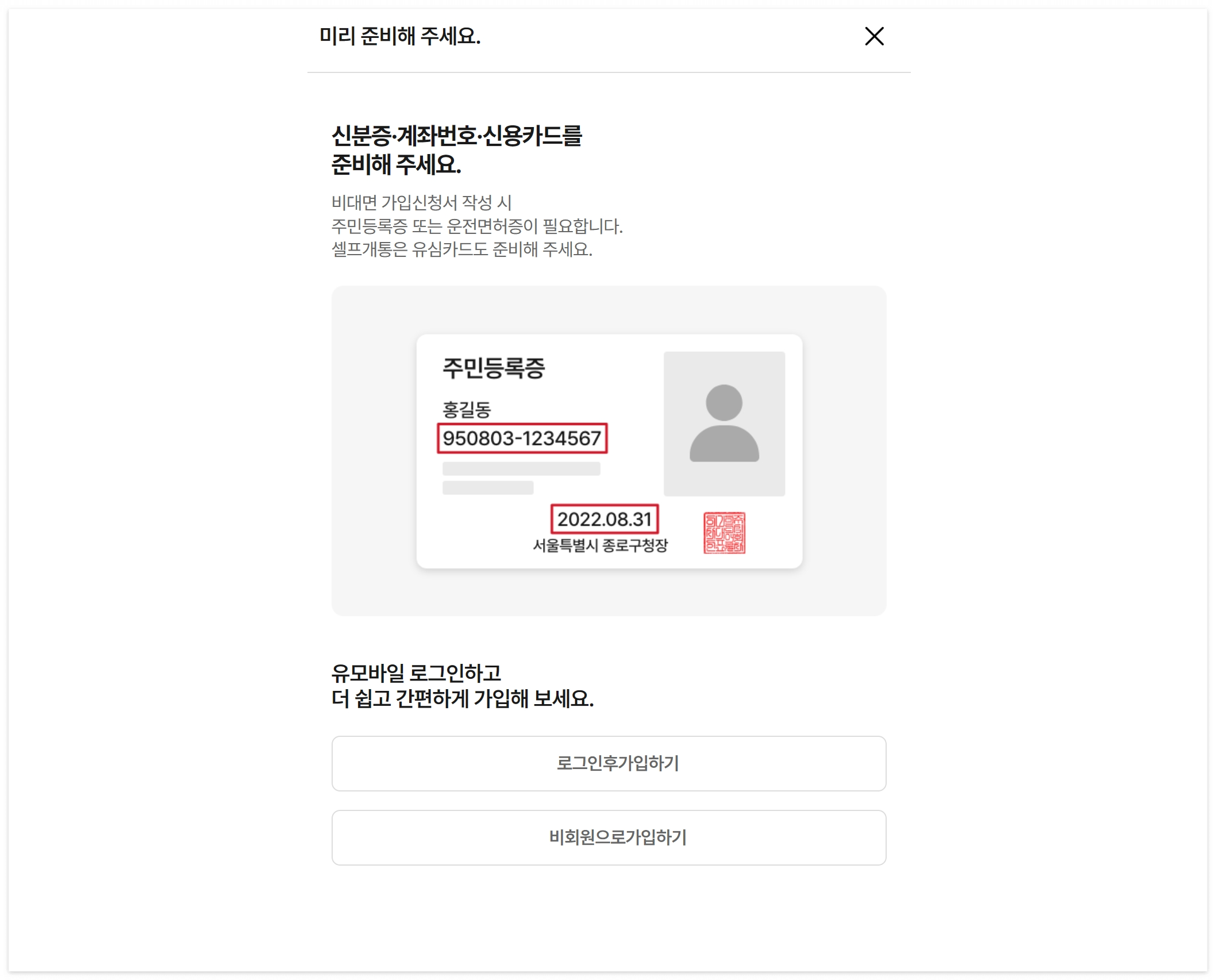The image size is (1216, 980).
Task: Click the 더 쉽고 간편하게 가입해 보세요 line
Action: coord(462,699)
